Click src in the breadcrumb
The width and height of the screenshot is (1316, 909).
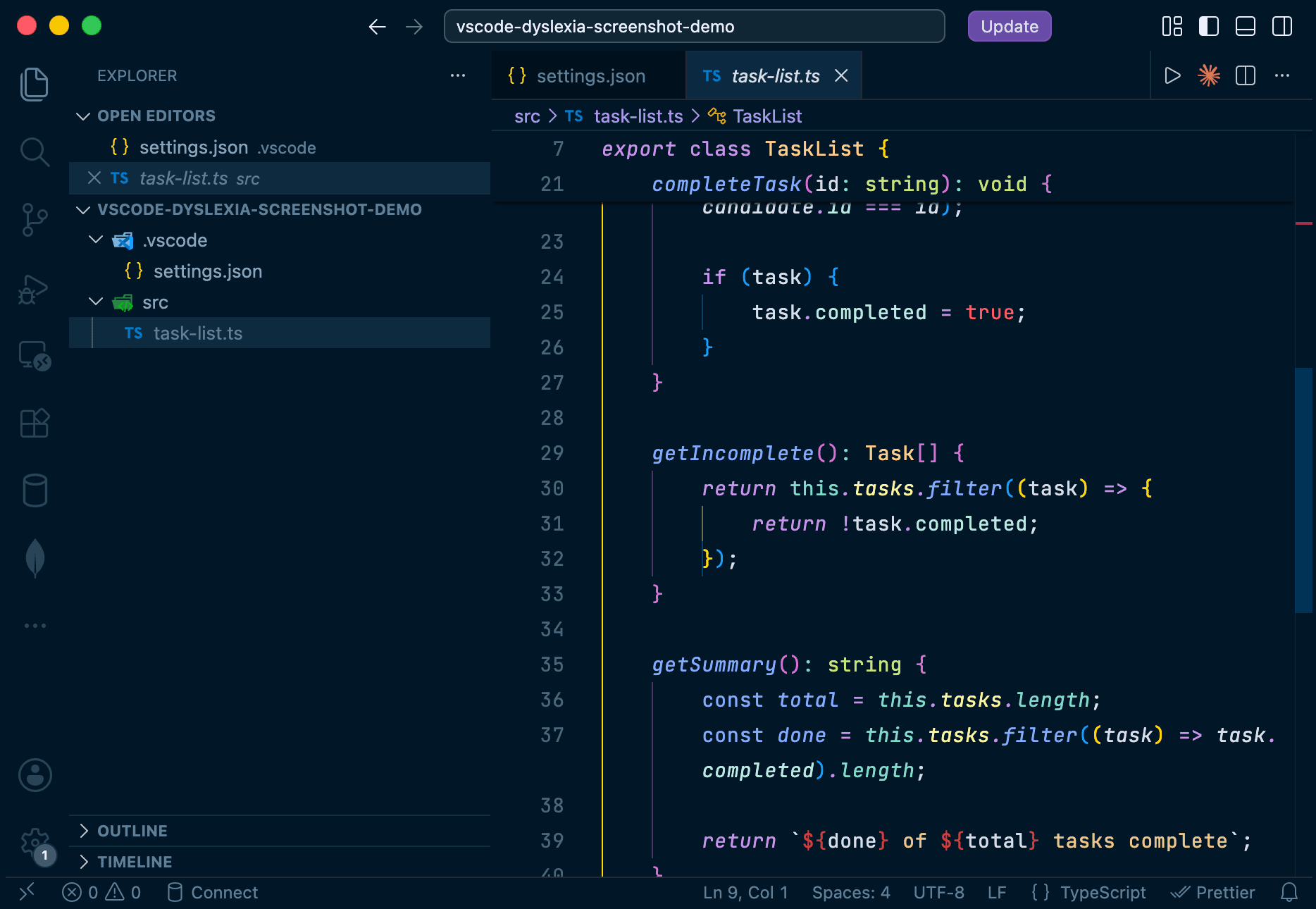pos(527,116)
